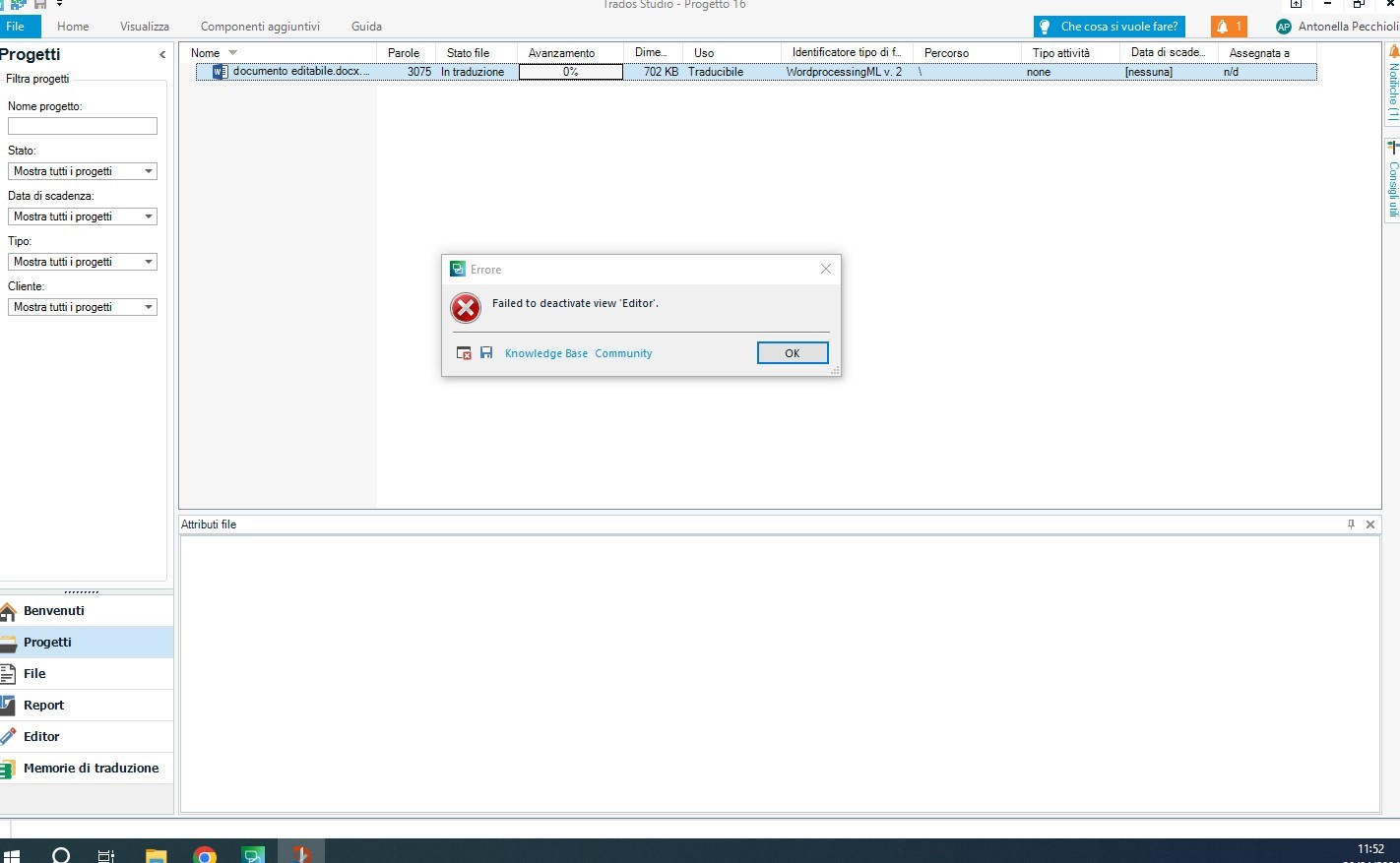Click the Nome progetto input field

[x=83, y=126]
